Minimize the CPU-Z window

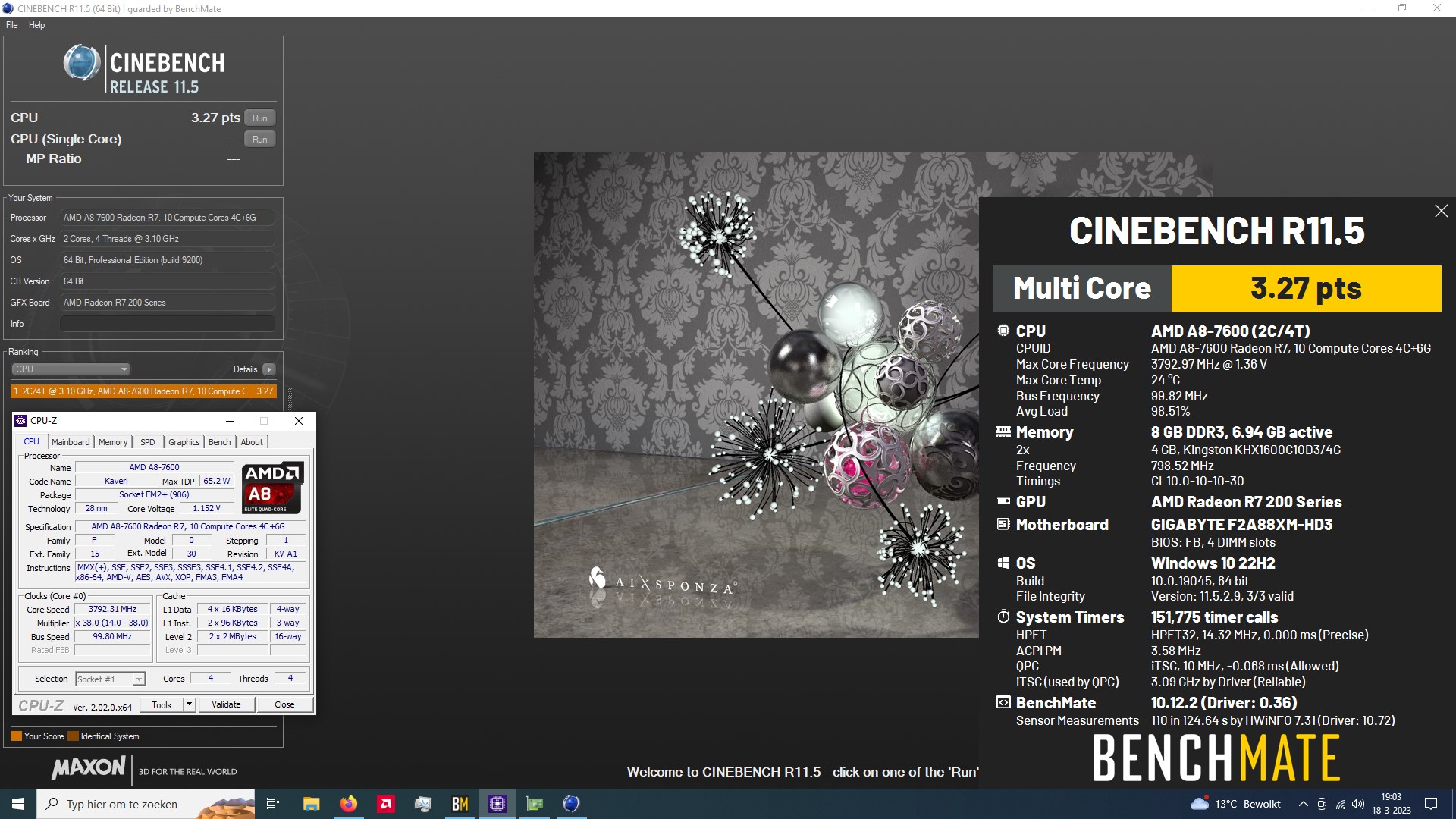click(x=230, y=421)
